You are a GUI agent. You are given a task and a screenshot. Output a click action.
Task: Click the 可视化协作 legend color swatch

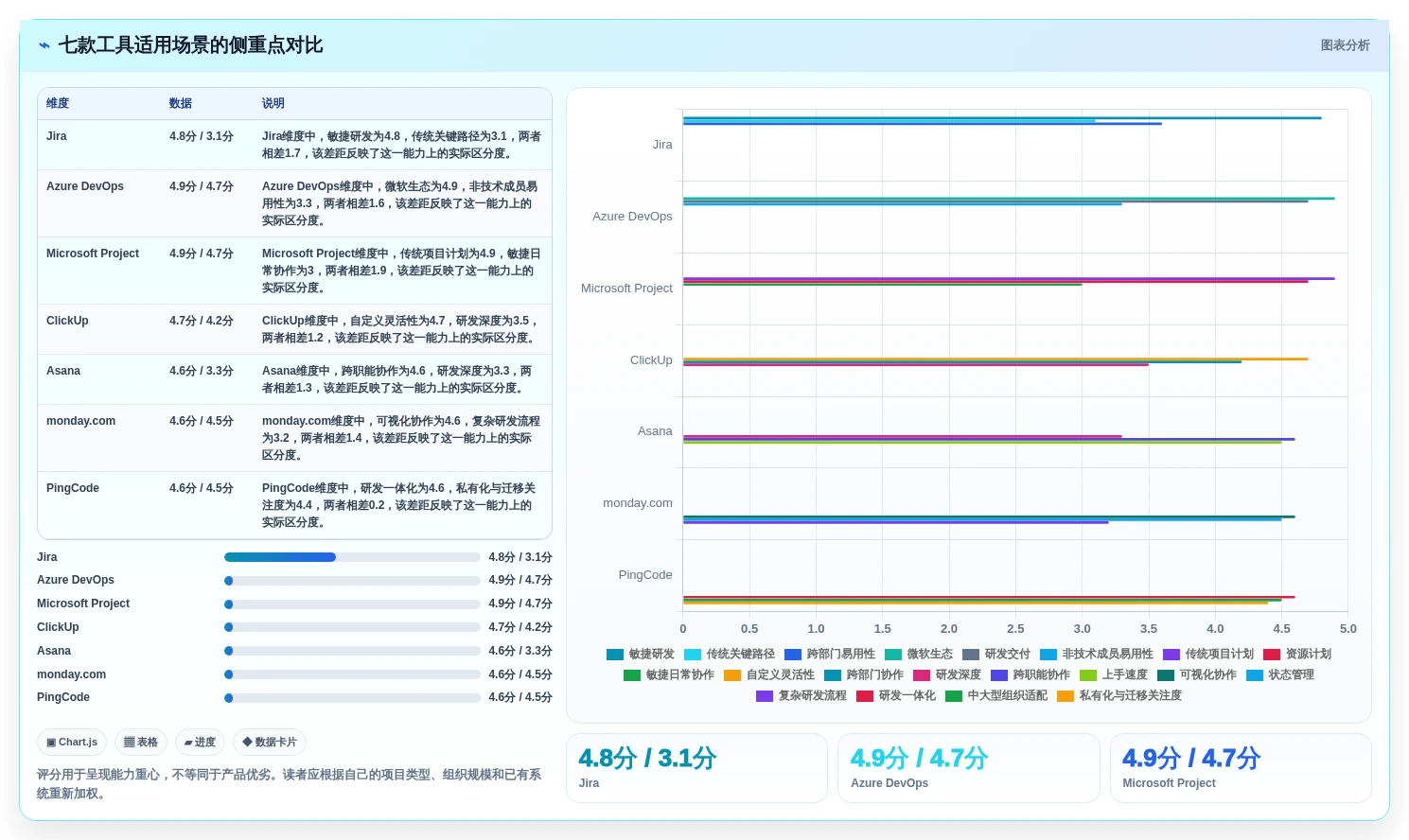point(1166,675)
